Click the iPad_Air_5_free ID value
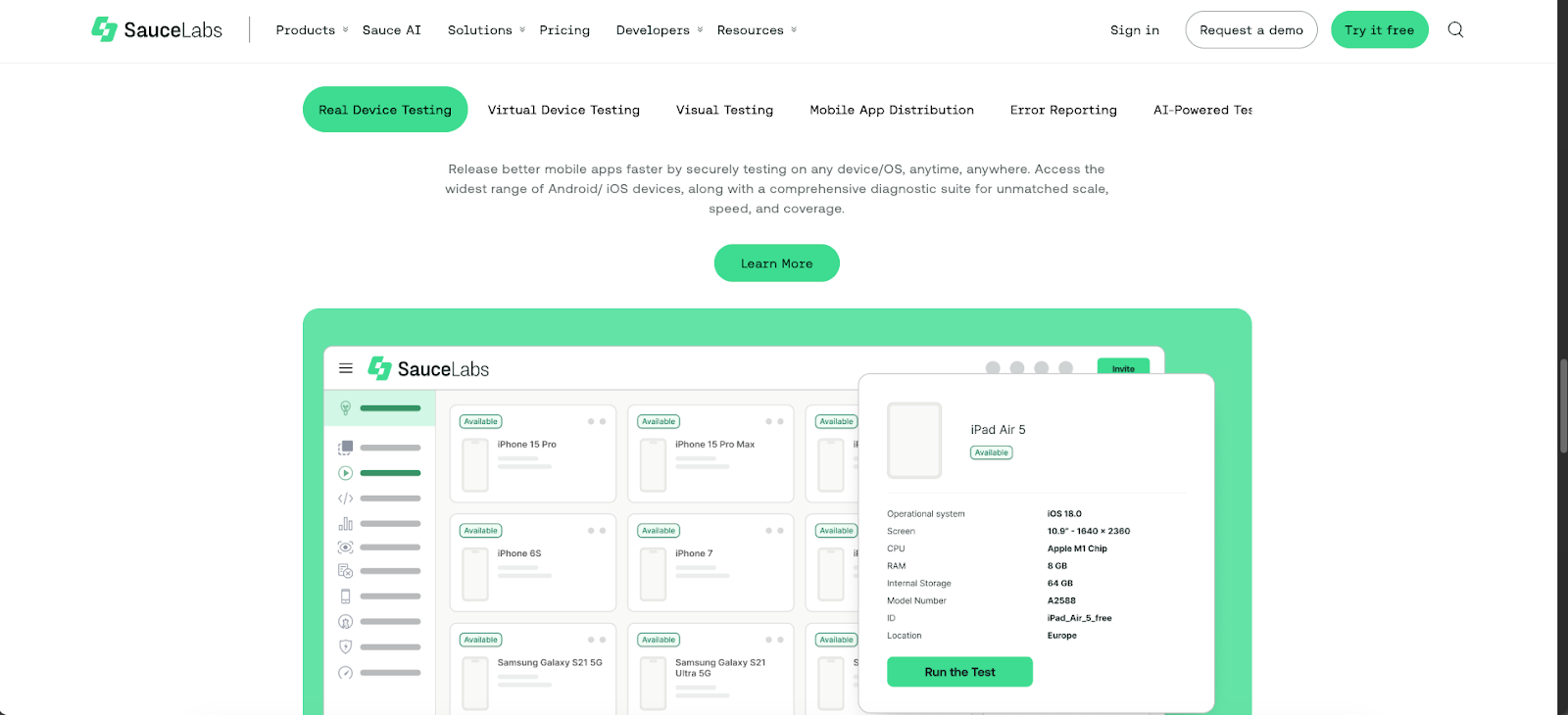Screen dimensions: 1568x715 coord(1079,618)
